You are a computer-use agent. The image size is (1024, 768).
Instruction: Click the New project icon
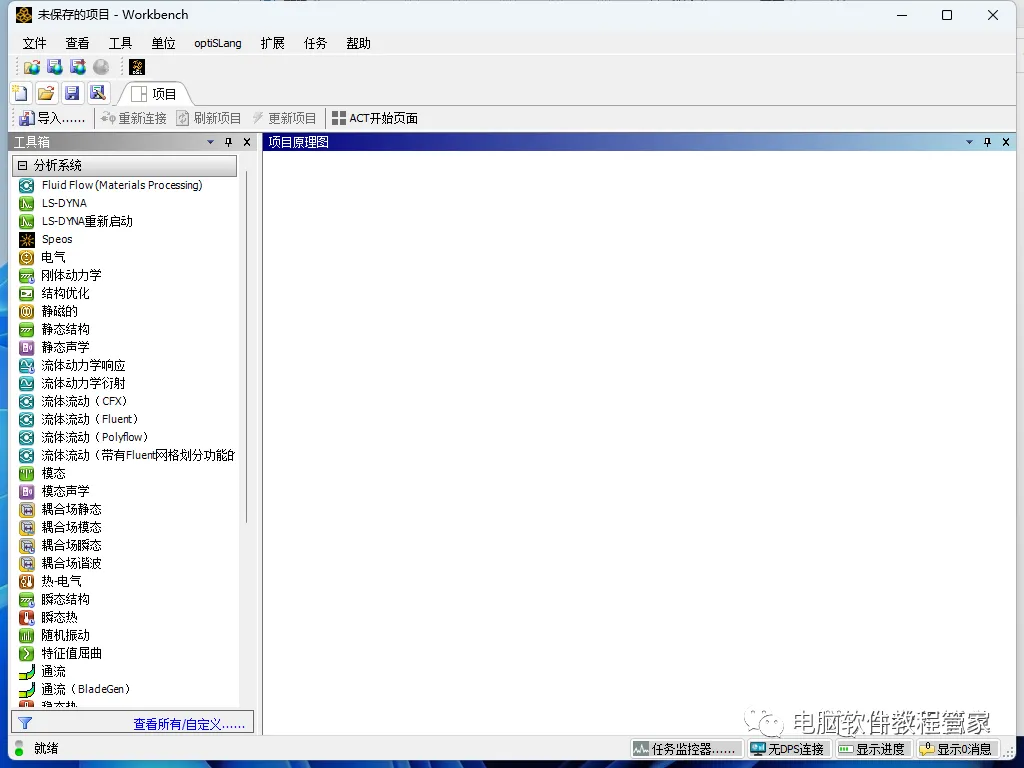(x=20, y=93)
